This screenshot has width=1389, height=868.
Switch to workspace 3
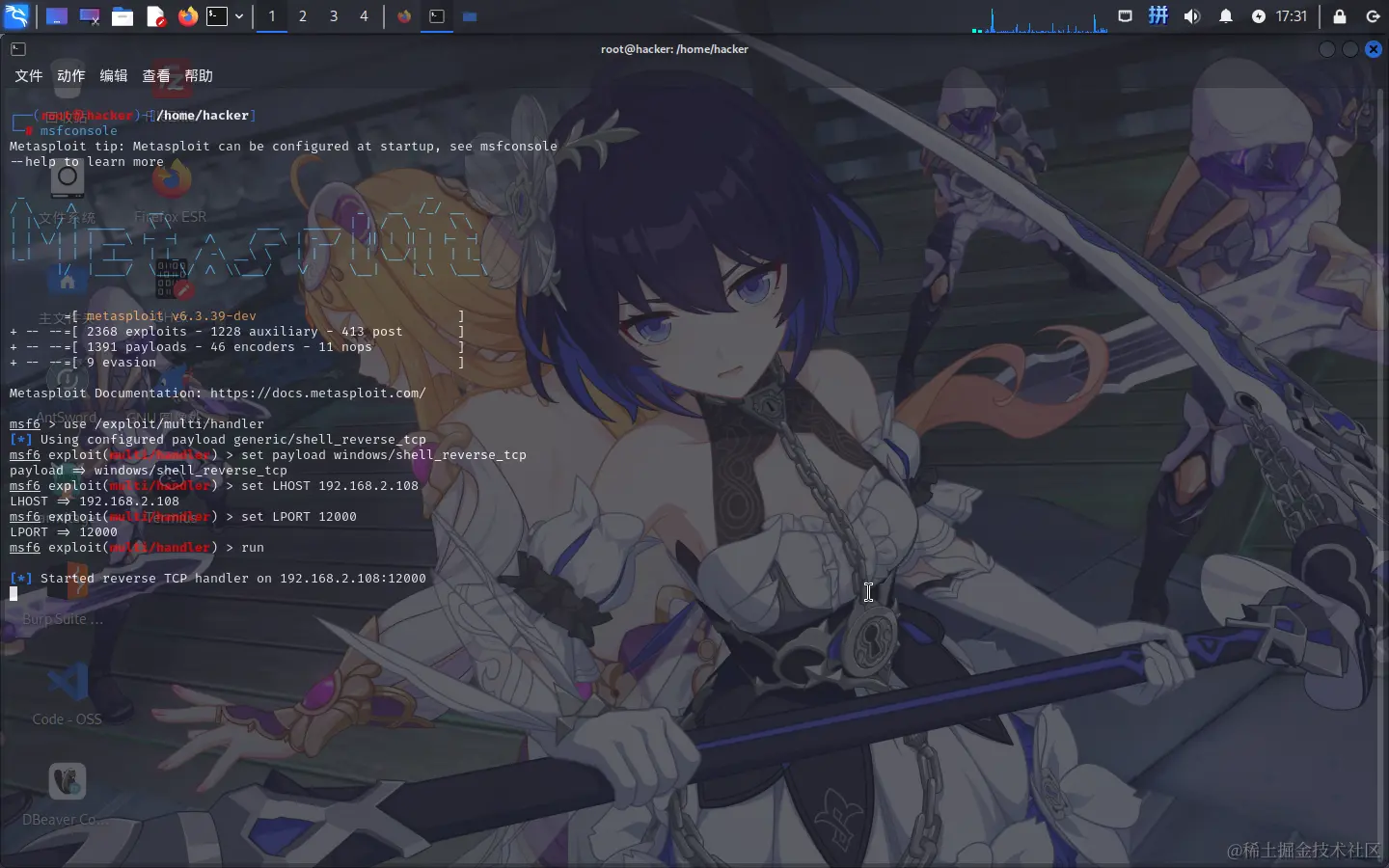pos(334,16)
